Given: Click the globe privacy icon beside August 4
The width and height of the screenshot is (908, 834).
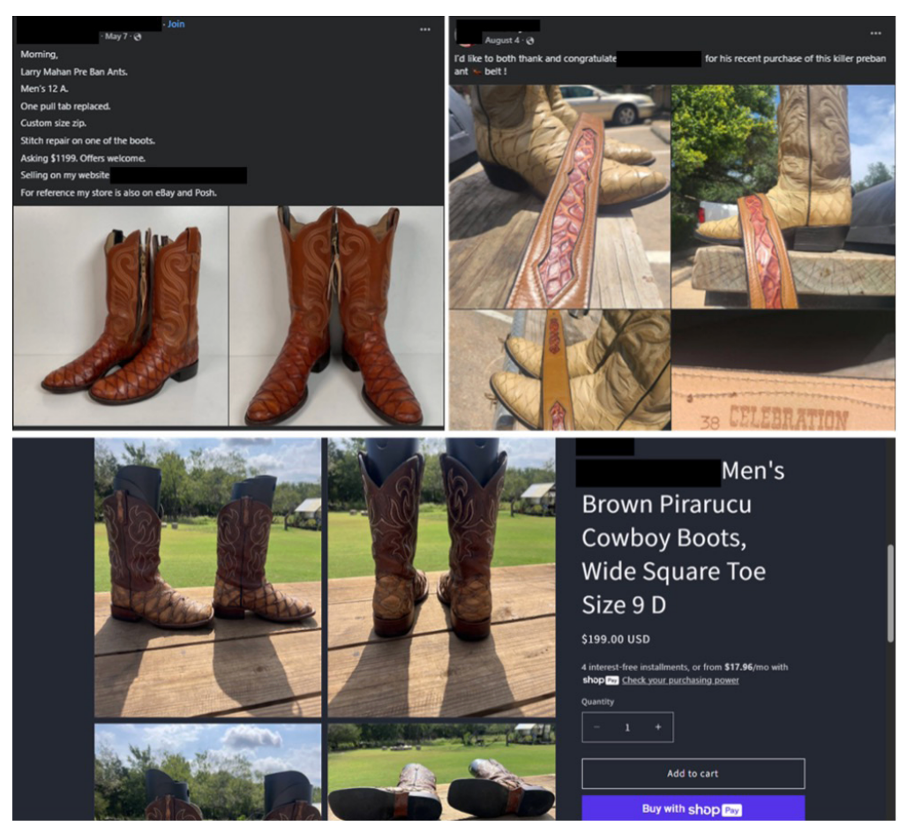Looking at the screenshot, I should [x=530, y=40].
